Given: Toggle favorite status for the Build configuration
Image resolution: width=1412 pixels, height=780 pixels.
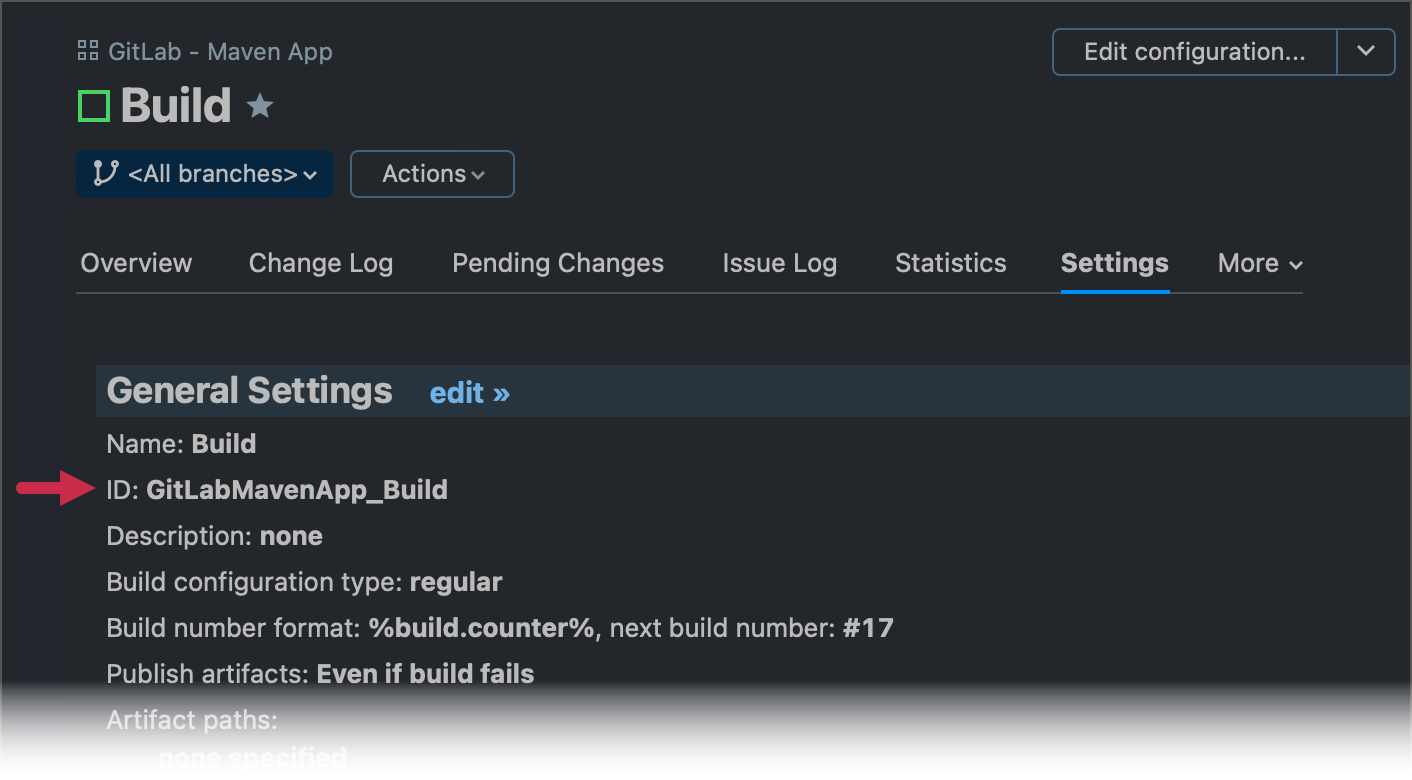Looking at the screenshot, I should 260,104.
